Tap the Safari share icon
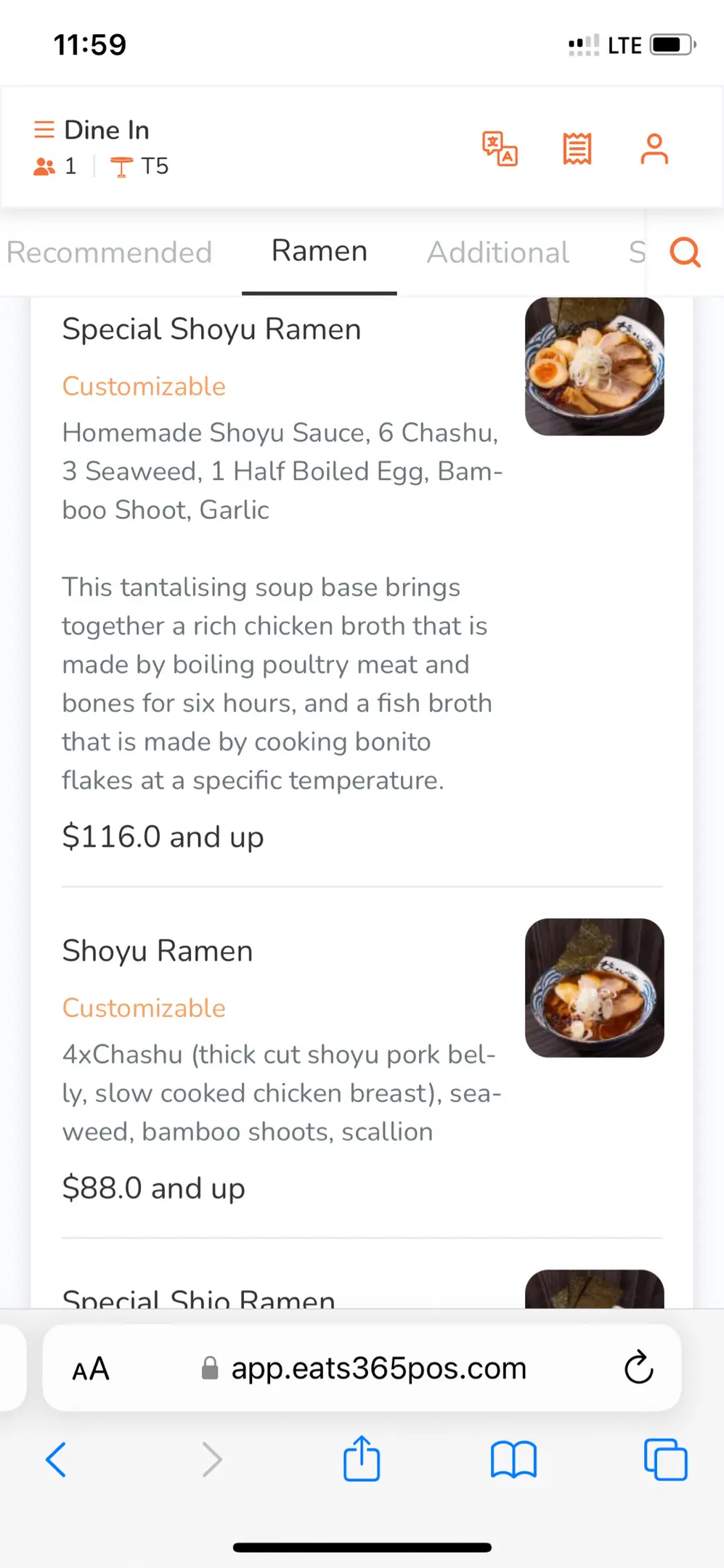The image size is (724, 1568). click(x=362, y=1458)
